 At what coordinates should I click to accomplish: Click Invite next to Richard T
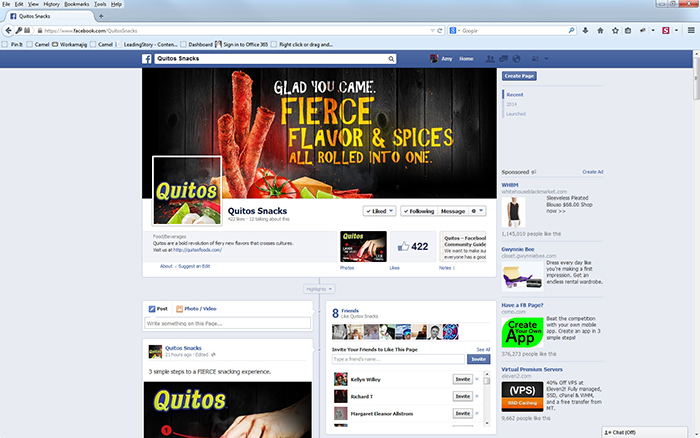(x=462, y=396)
